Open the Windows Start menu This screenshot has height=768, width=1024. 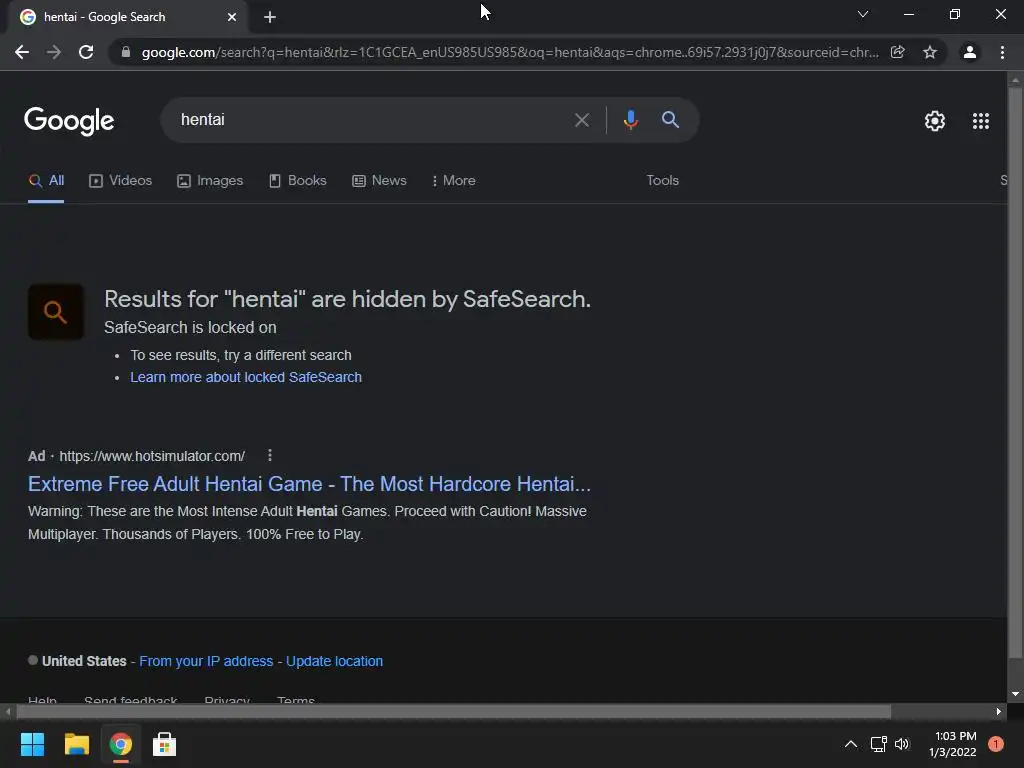click(x=32, y=744)
